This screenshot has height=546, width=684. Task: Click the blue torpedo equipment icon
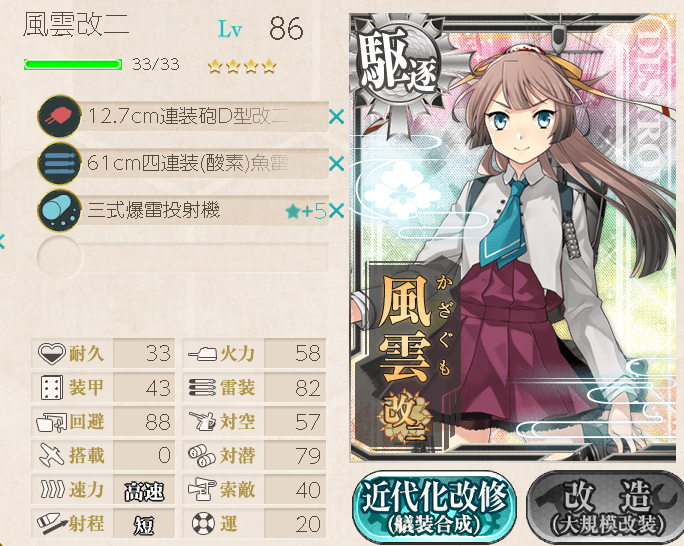click(x=59, y=164)
